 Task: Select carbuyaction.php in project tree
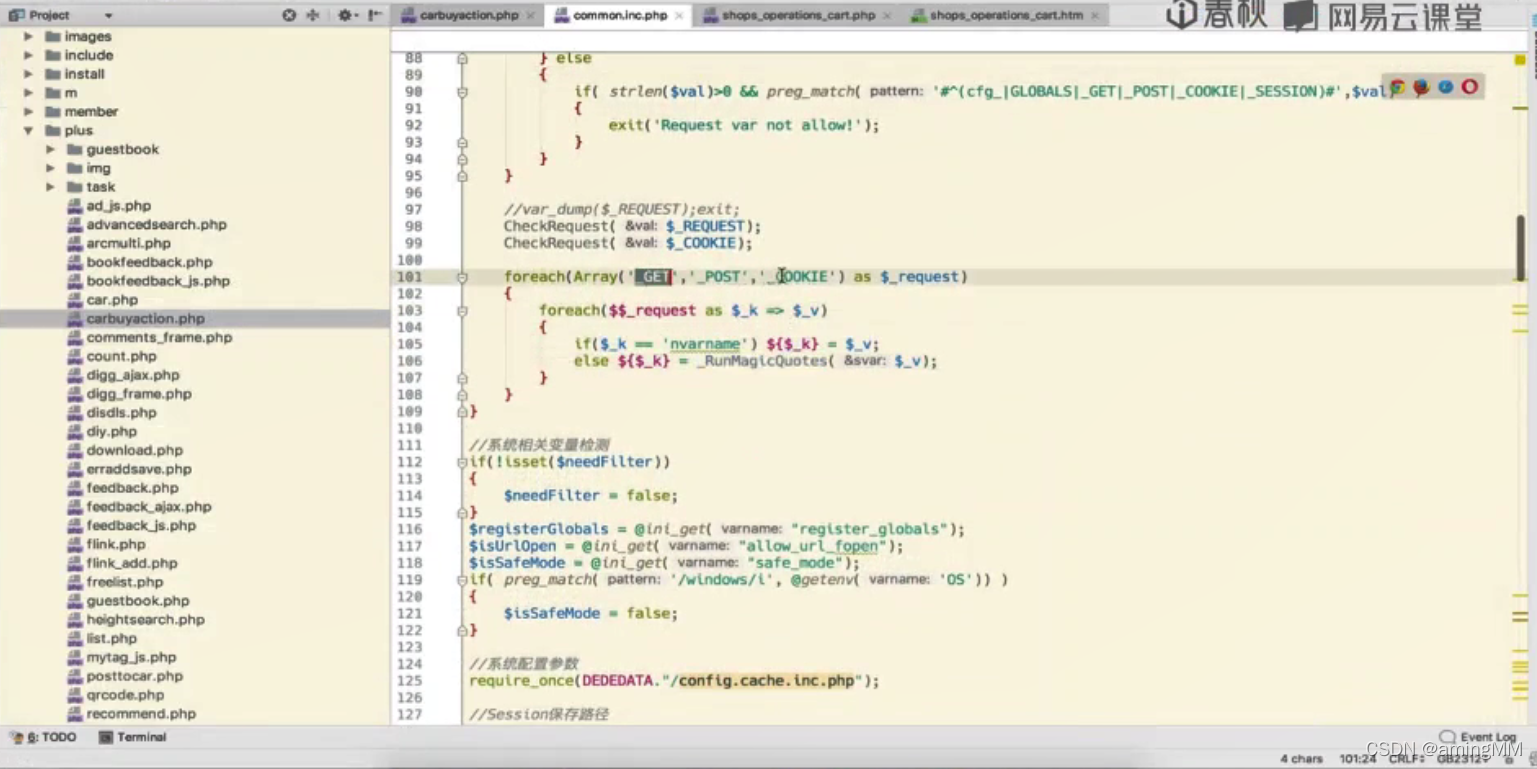coord(145,319)
